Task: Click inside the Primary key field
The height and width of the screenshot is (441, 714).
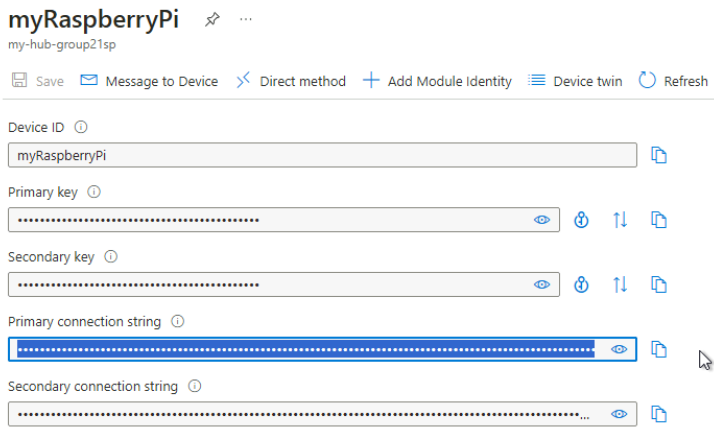Action: click(284, 220)
